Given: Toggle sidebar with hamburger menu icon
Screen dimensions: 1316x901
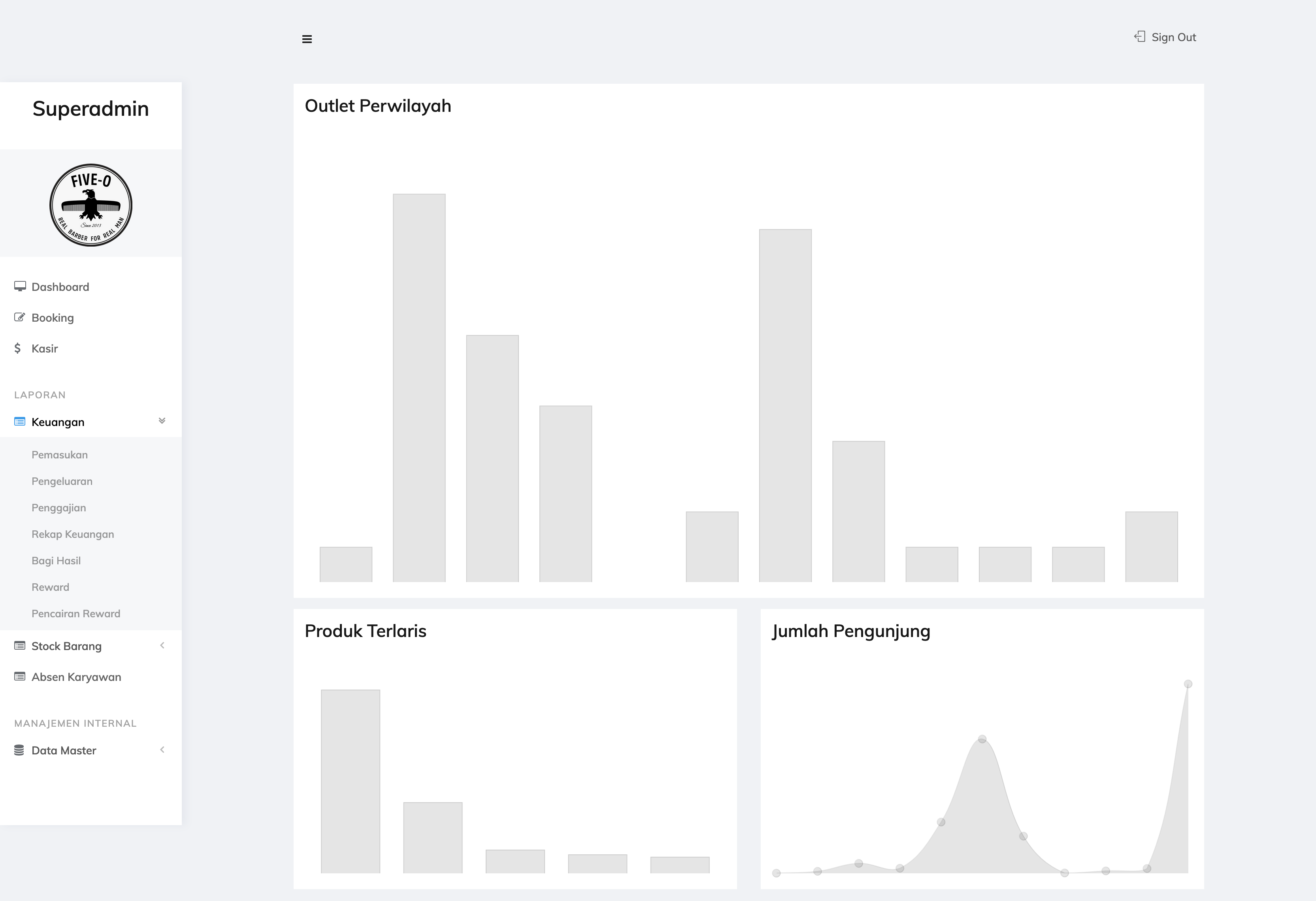Looking at the screenshot, I should coord(307,39).
